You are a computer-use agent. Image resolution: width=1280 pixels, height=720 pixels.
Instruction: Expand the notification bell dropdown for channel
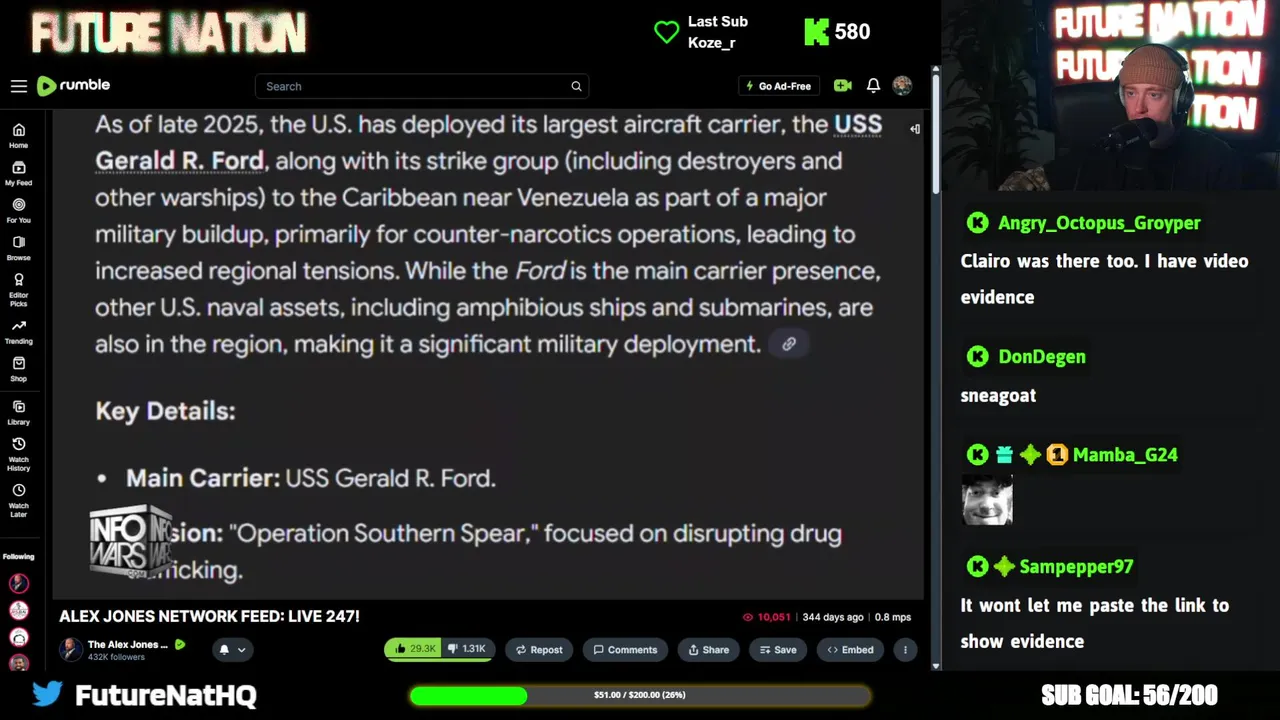coord(231,649)
